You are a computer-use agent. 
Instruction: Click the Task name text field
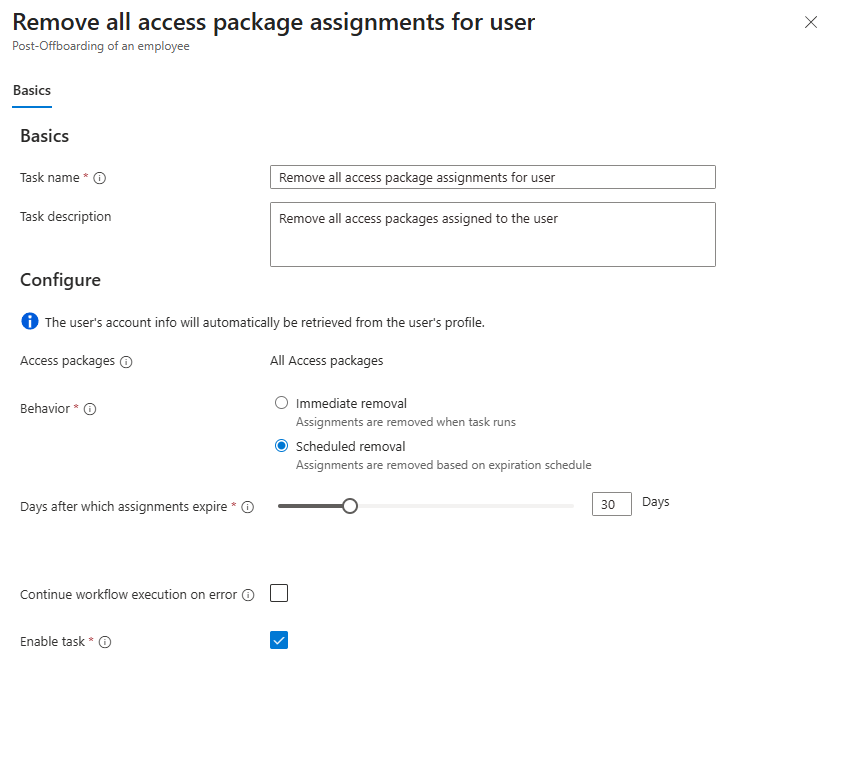pos(492,177)
